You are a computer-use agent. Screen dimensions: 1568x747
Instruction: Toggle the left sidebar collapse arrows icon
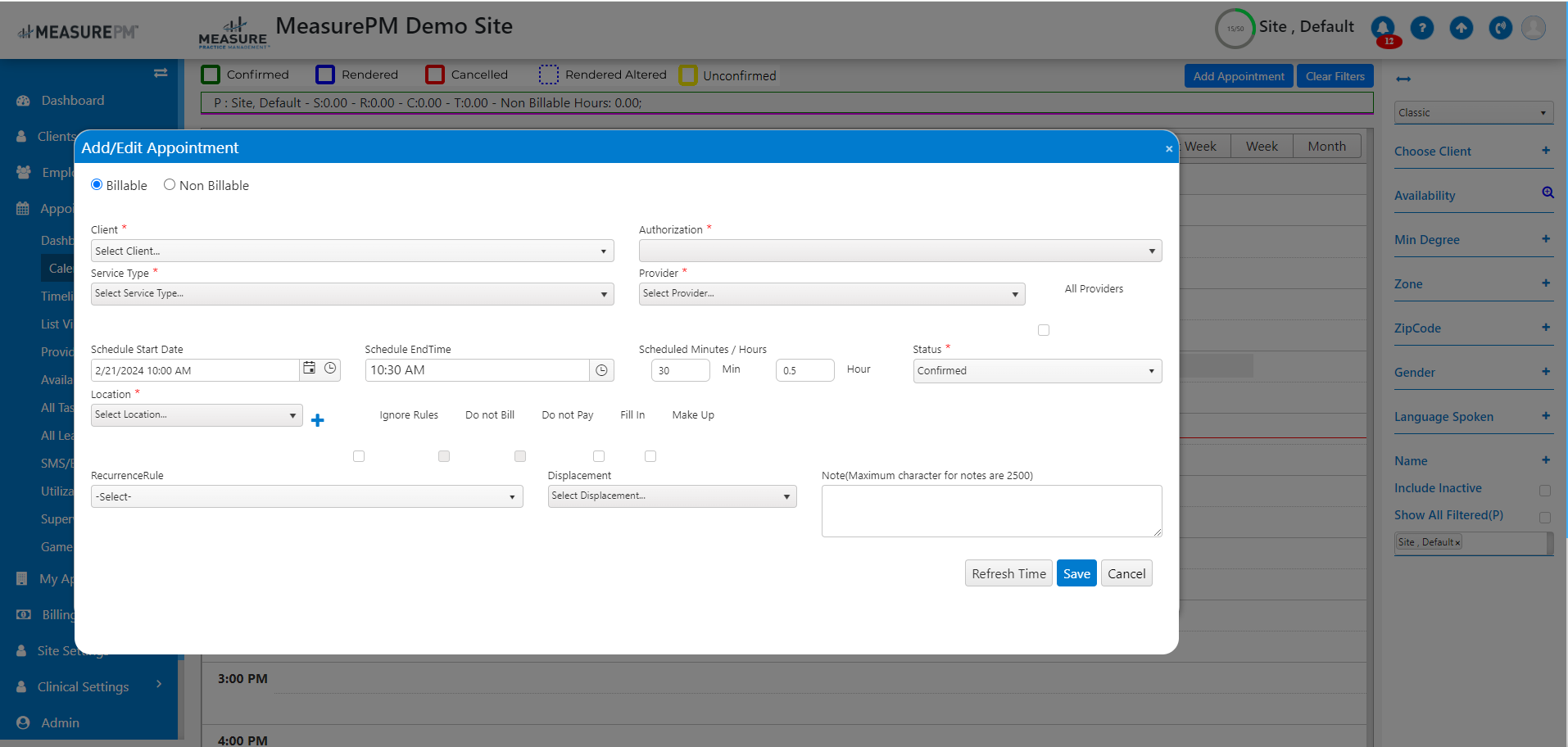(x=161, y=73)
